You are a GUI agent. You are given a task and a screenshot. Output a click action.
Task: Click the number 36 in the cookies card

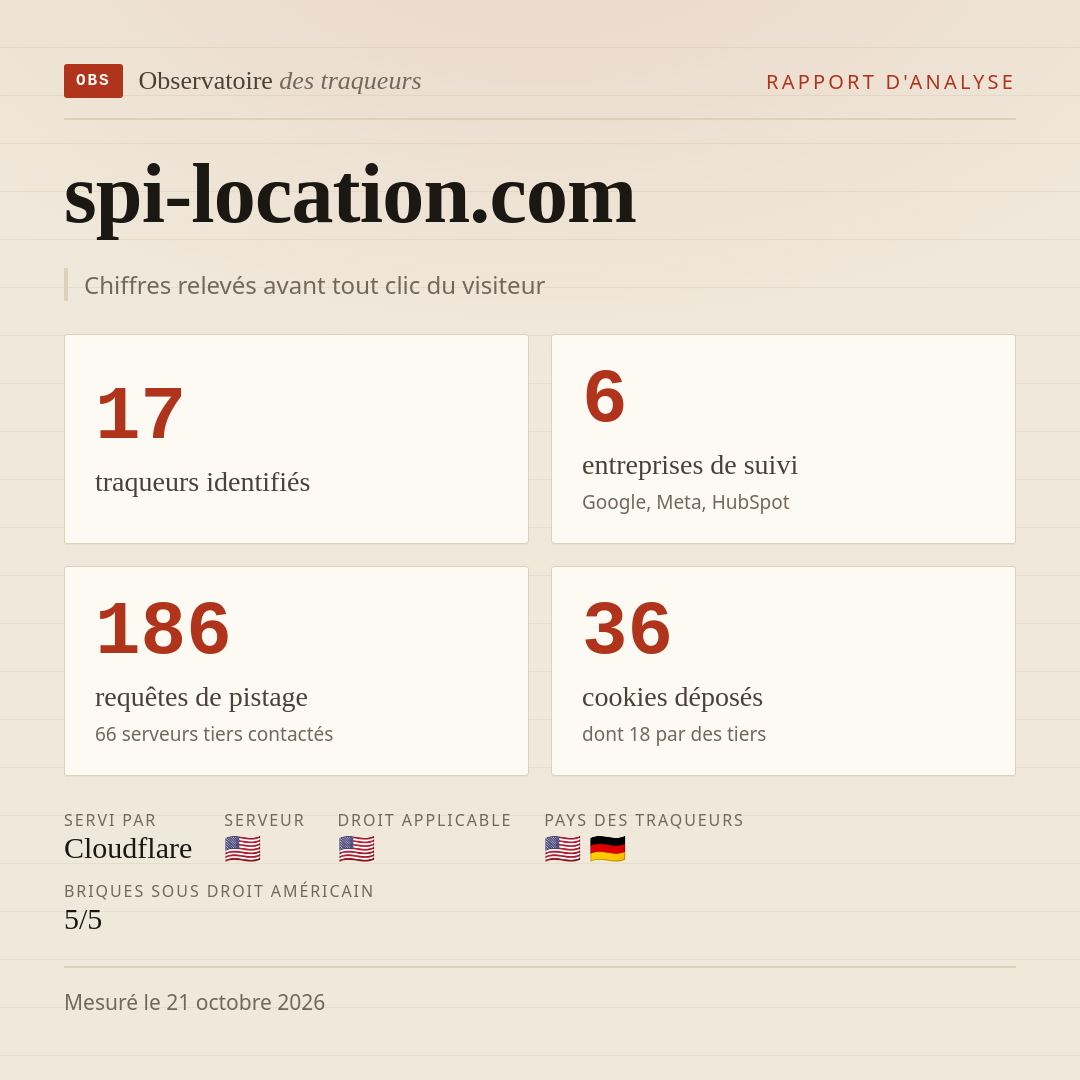tap(627, 628)
